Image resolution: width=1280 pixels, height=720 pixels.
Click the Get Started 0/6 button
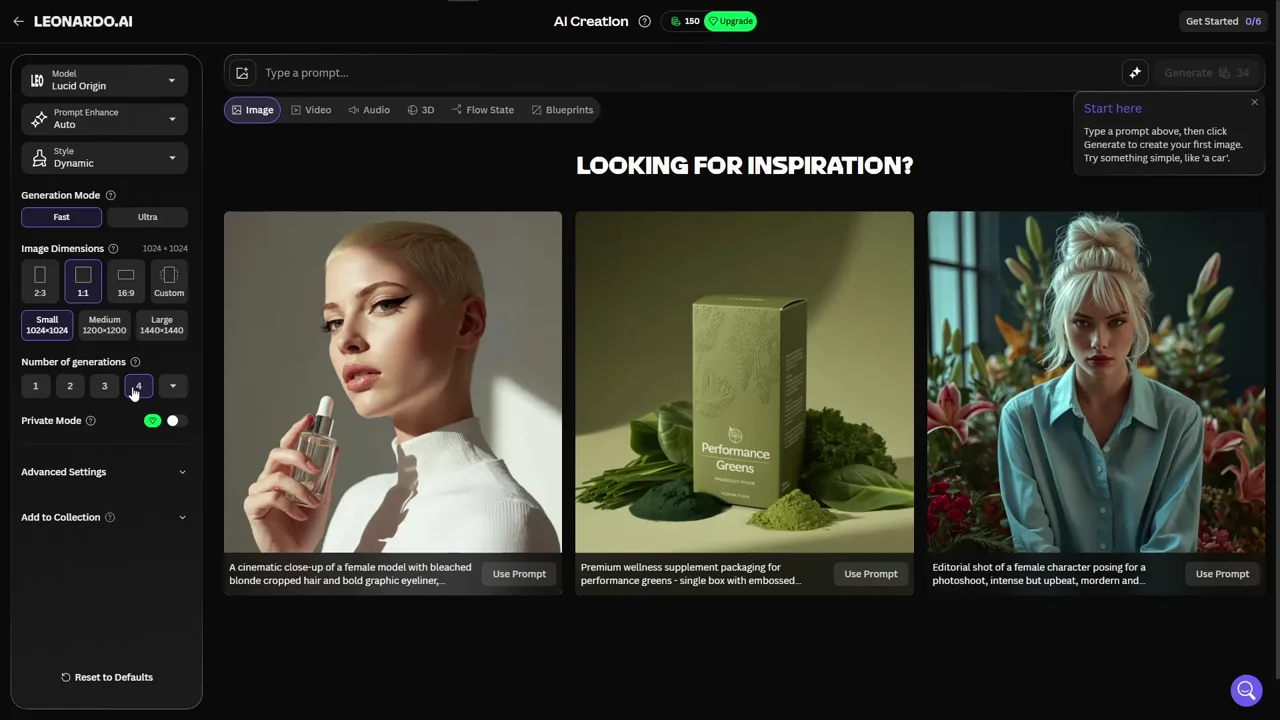coord(1224,21)
